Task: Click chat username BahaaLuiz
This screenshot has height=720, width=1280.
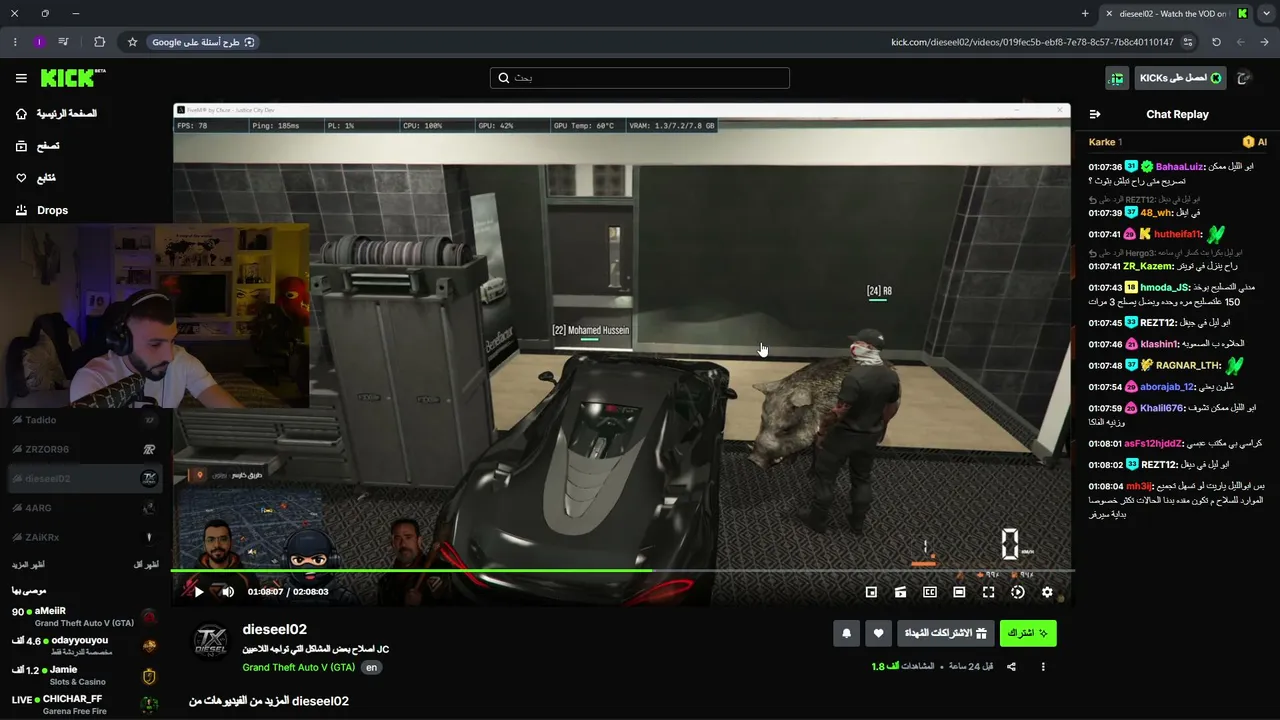Action: 1179,167
